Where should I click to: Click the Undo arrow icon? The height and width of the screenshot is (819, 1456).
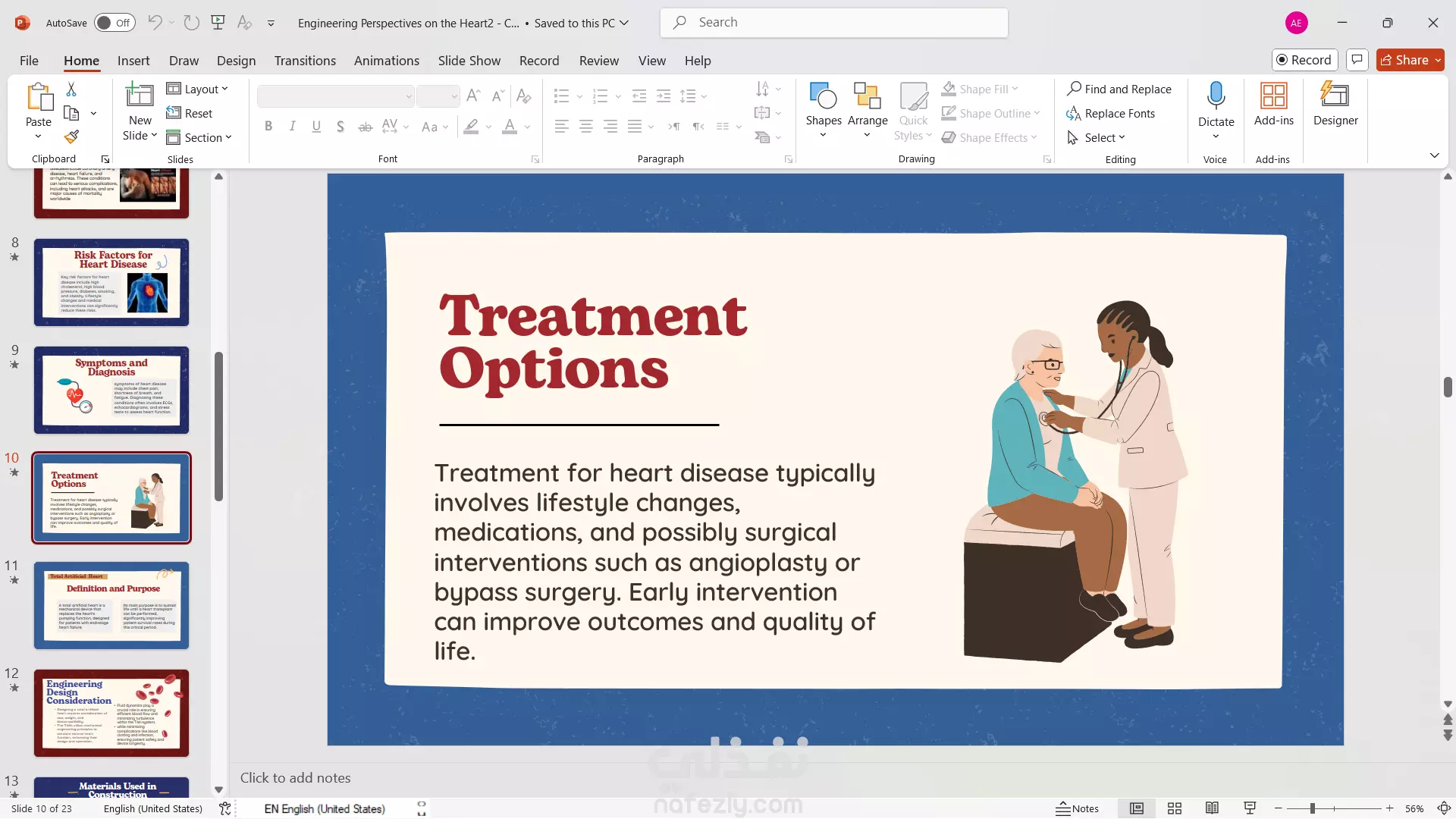point(155,23)
